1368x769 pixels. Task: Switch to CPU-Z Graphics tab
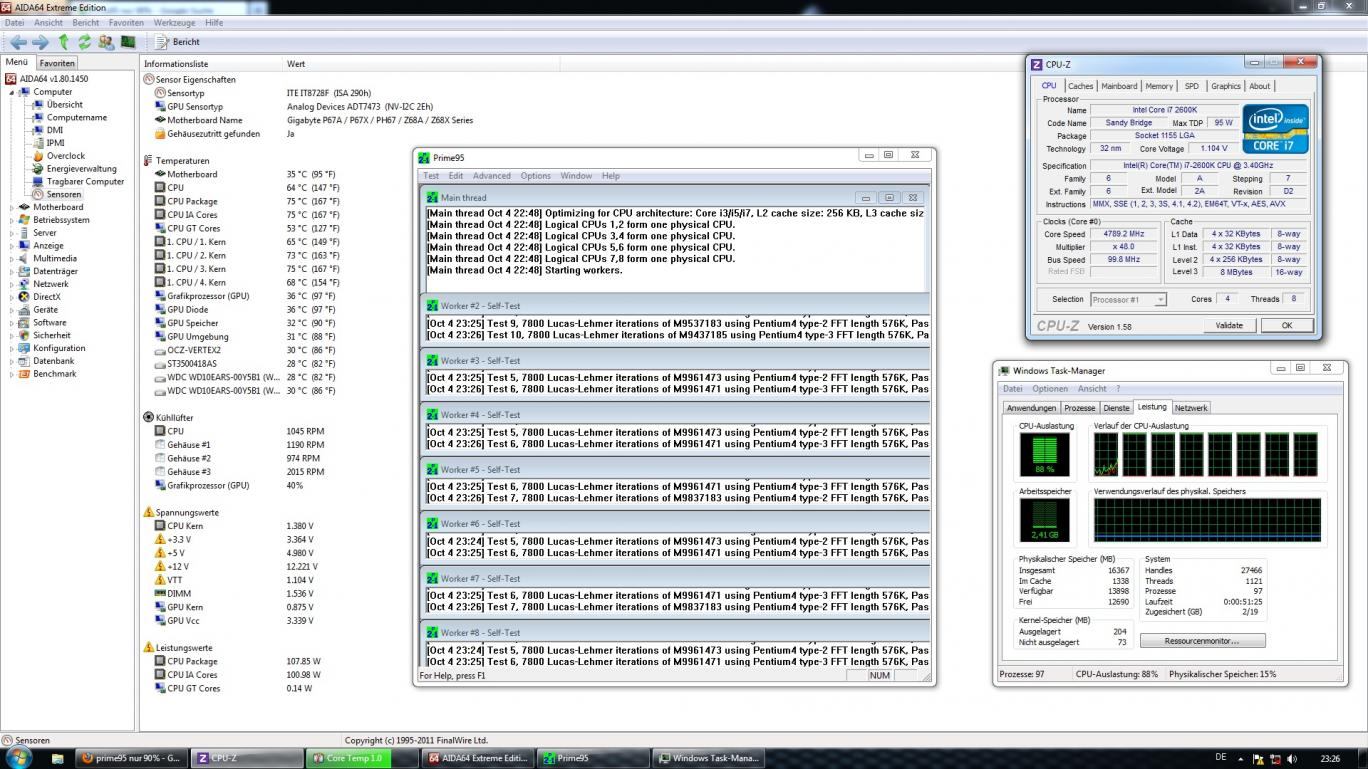[1225, 86]
